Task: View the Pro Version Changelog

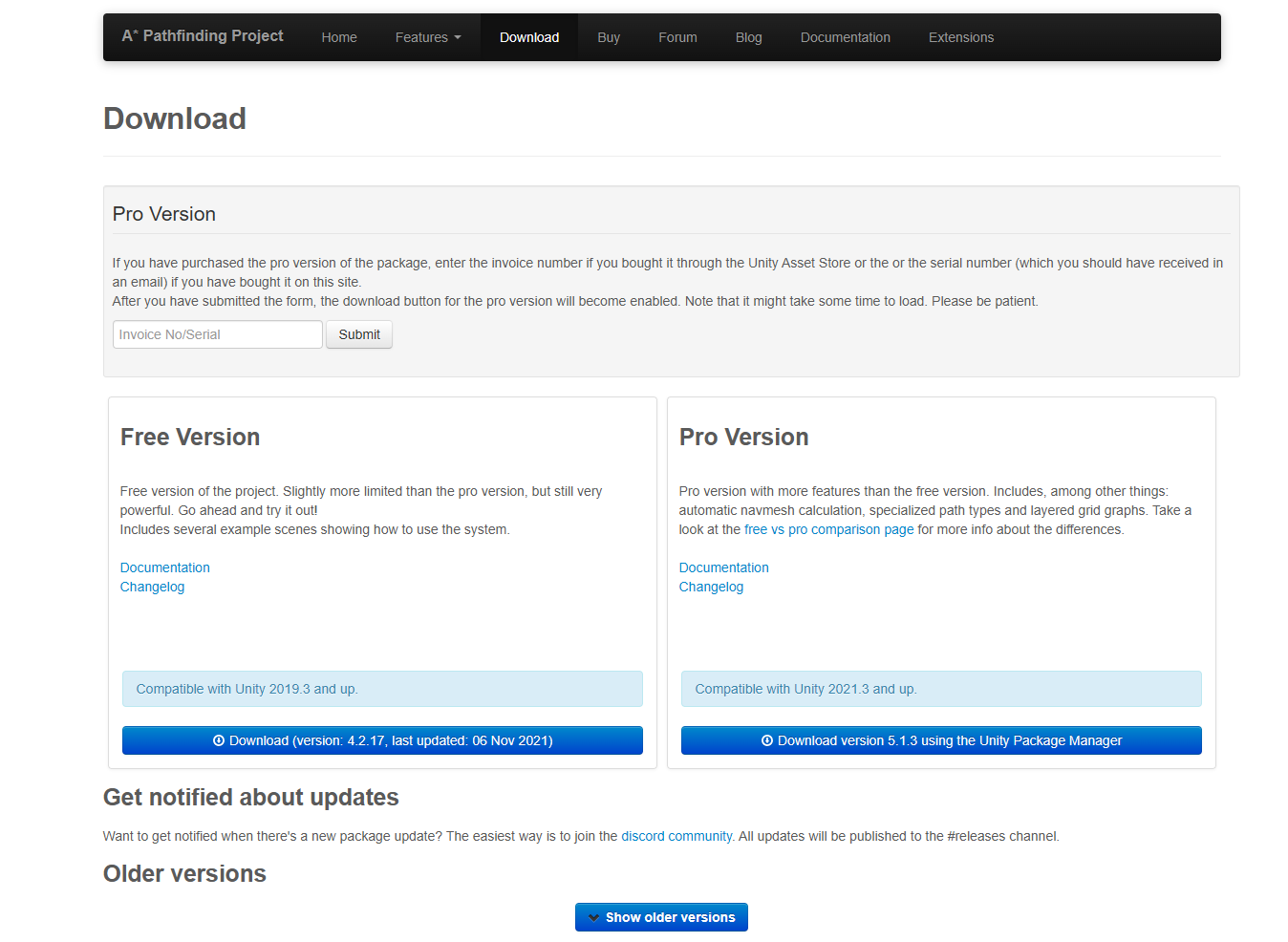Action: pyautogui.click(x=711, y=587)
